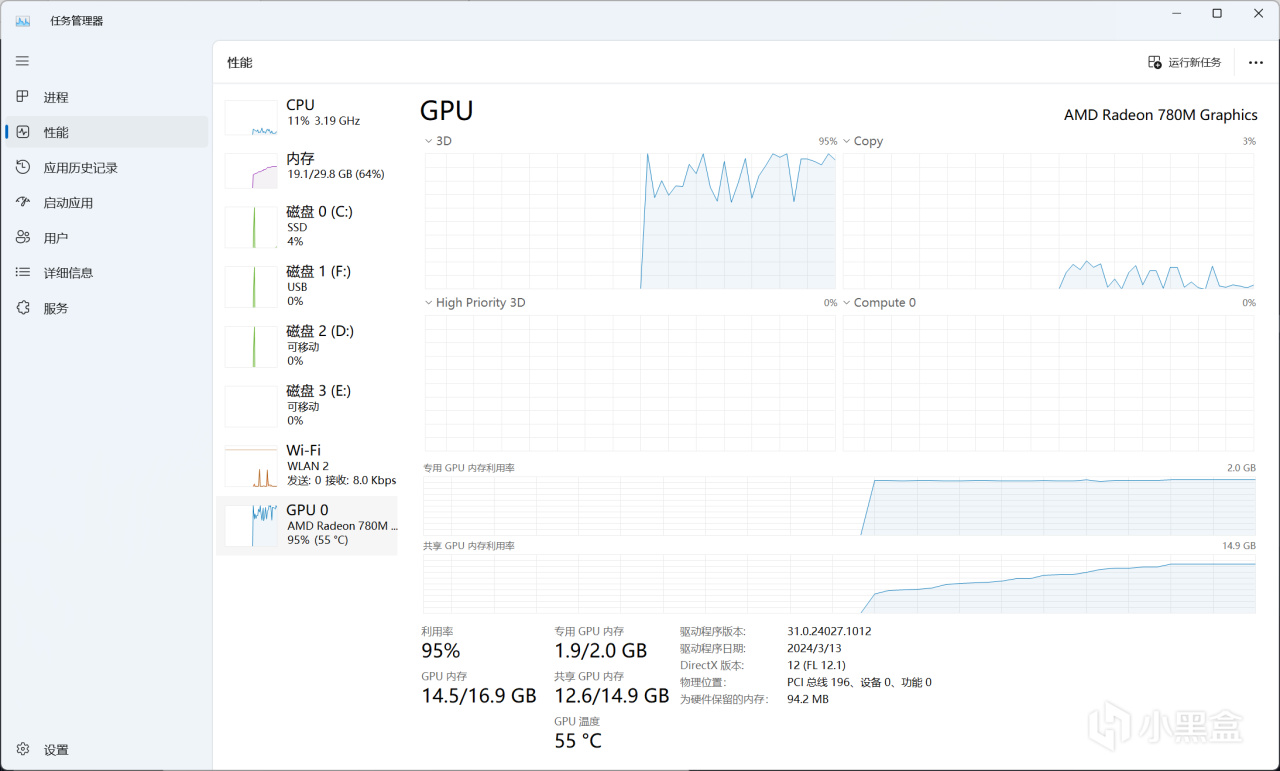Toggle the hamburger navigation menu
Image resolution: width=1280 pixels, height=771 pixels.
click(x=22, y=61)
